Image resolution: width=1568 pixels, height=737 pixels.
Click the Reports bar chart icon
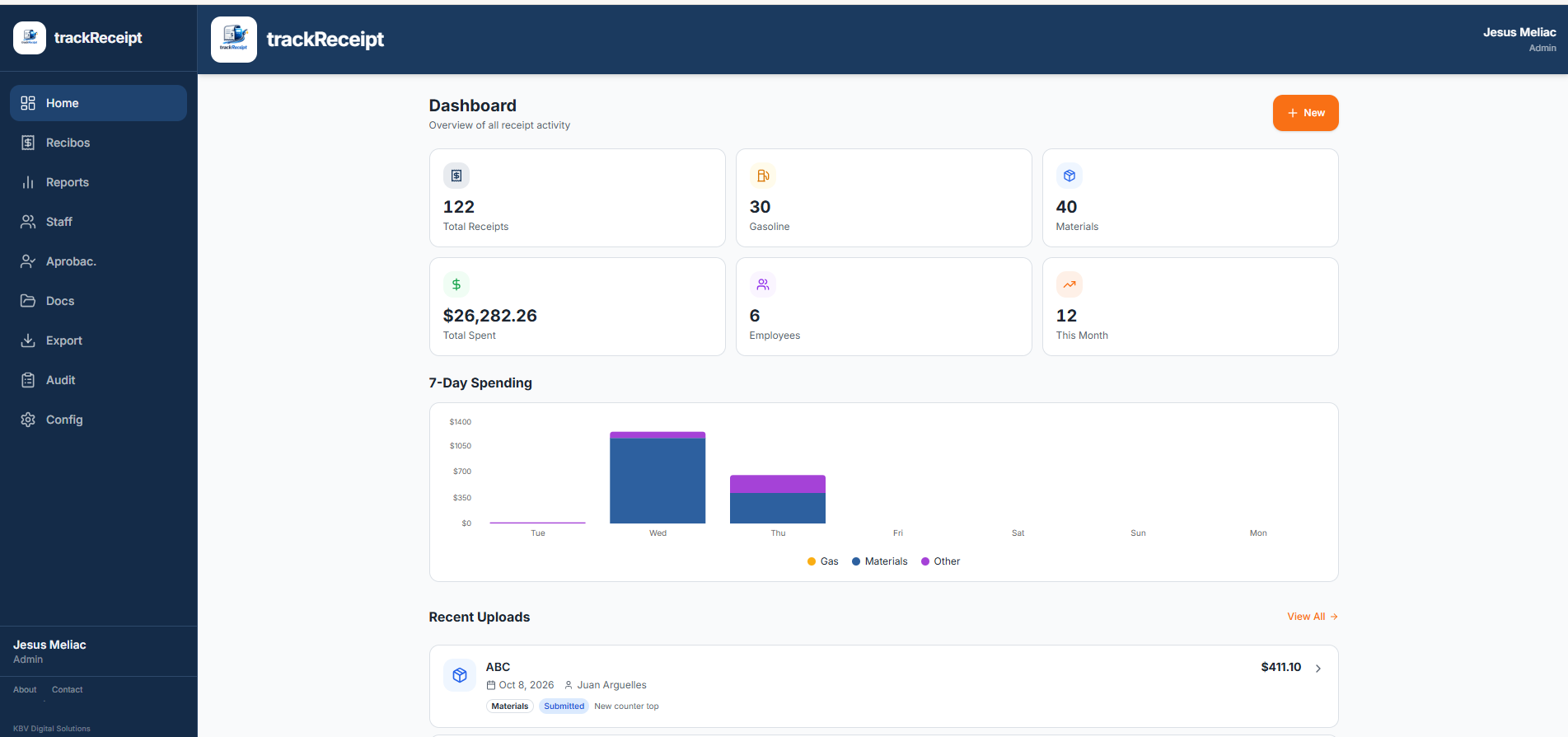click(28, 182)
